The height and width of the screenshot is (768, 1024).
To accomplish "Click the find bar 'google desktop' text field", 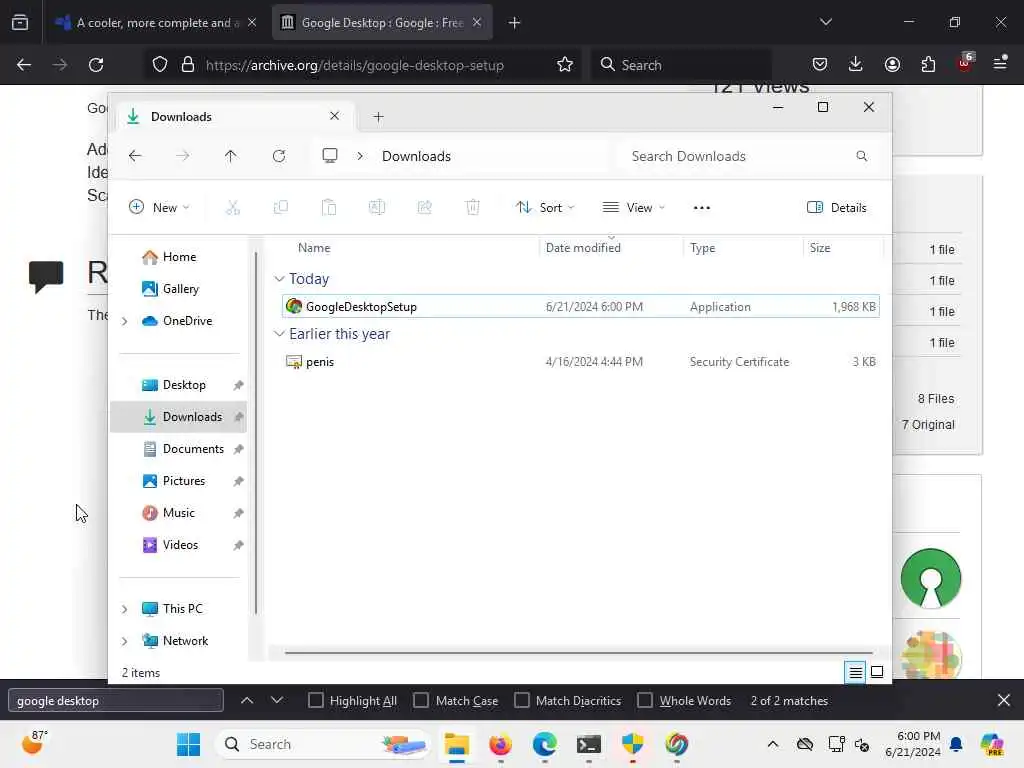I will pos(116,700).
